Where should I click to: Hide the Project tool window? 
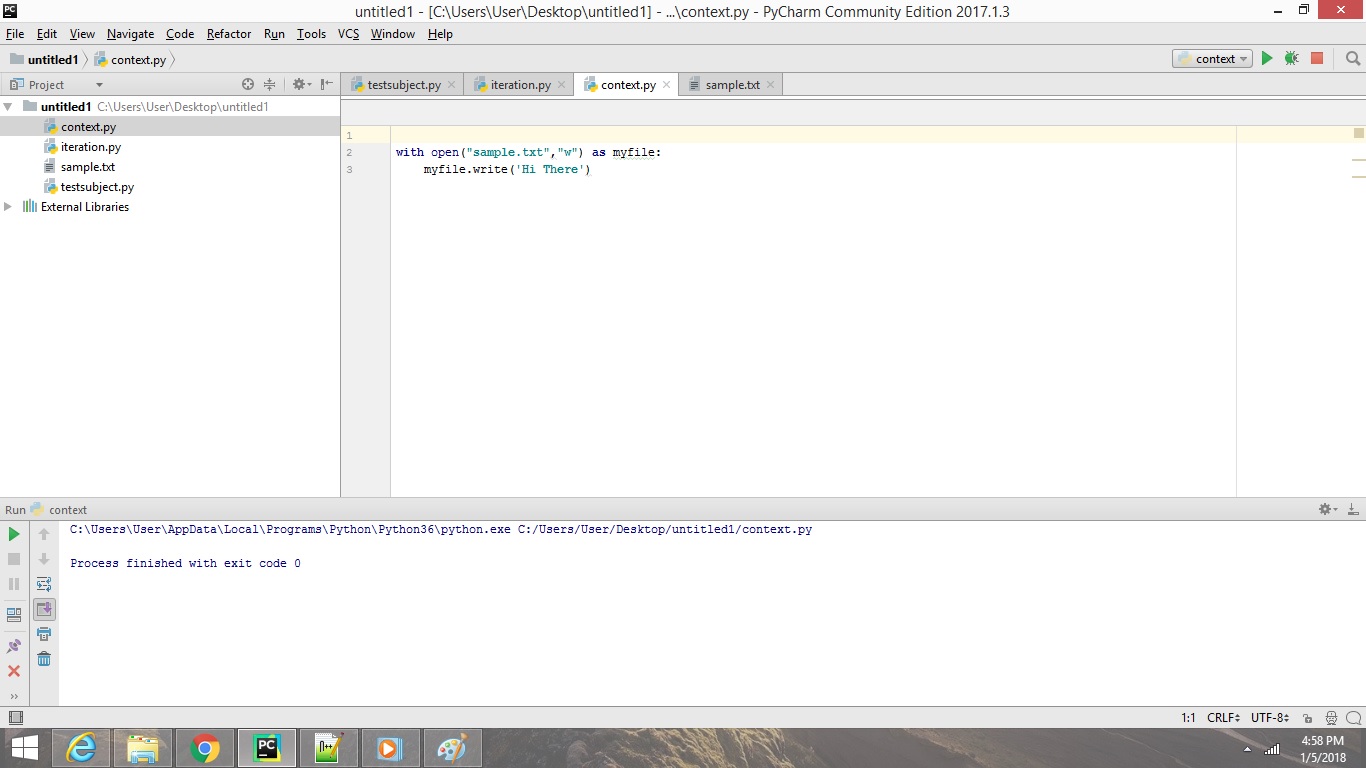click(x=326, y=85)
